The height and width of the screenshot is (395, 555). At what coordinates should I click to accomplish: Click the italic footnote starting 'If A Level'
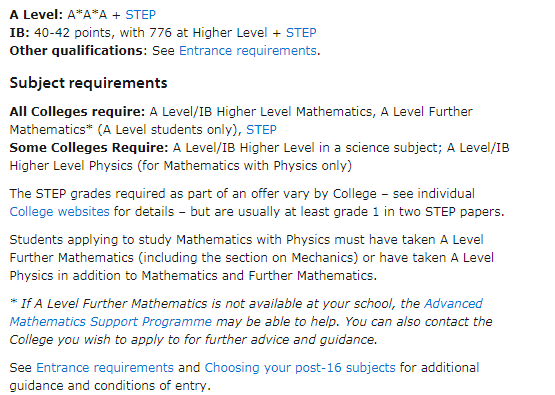[251, 322]
